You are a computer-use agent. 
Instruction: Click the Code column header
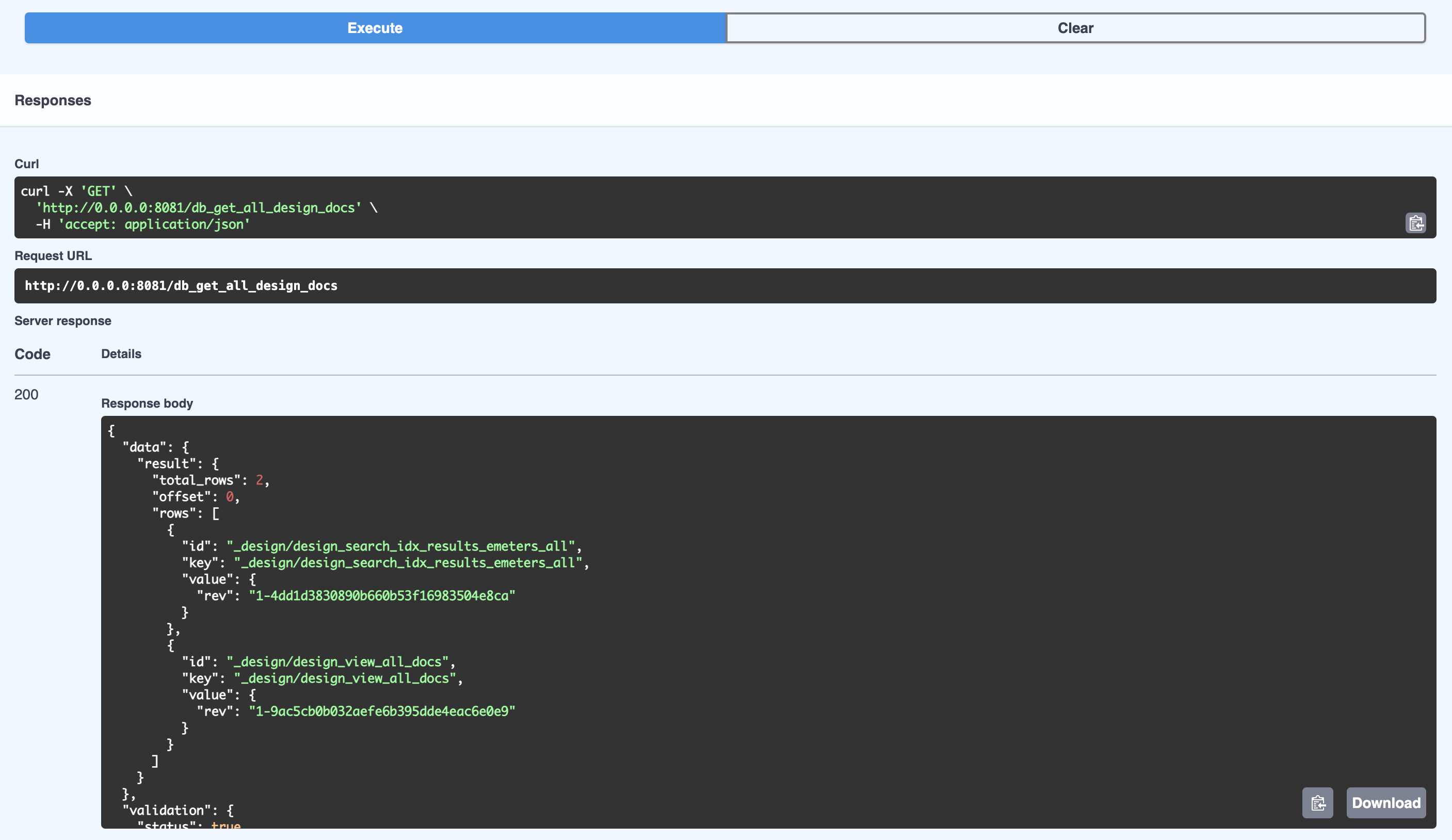coord(33,354)
